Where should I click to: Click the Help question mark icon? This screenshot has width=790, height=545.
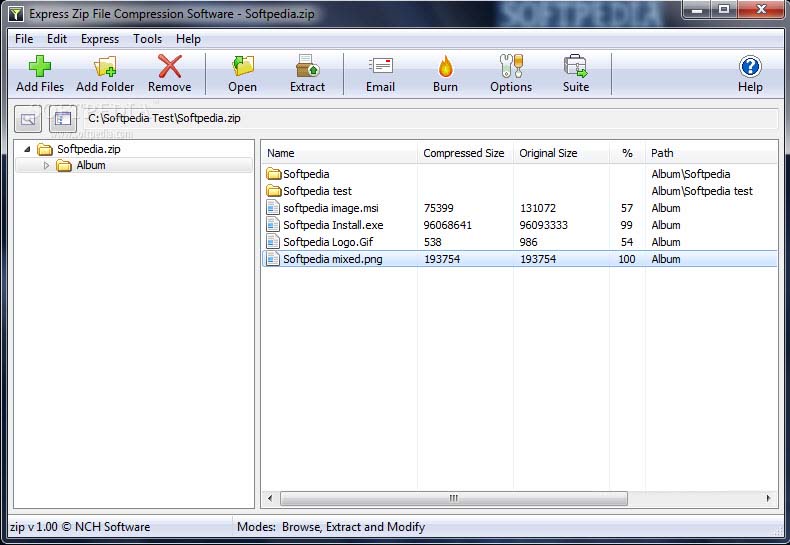[x=750, y=67]
